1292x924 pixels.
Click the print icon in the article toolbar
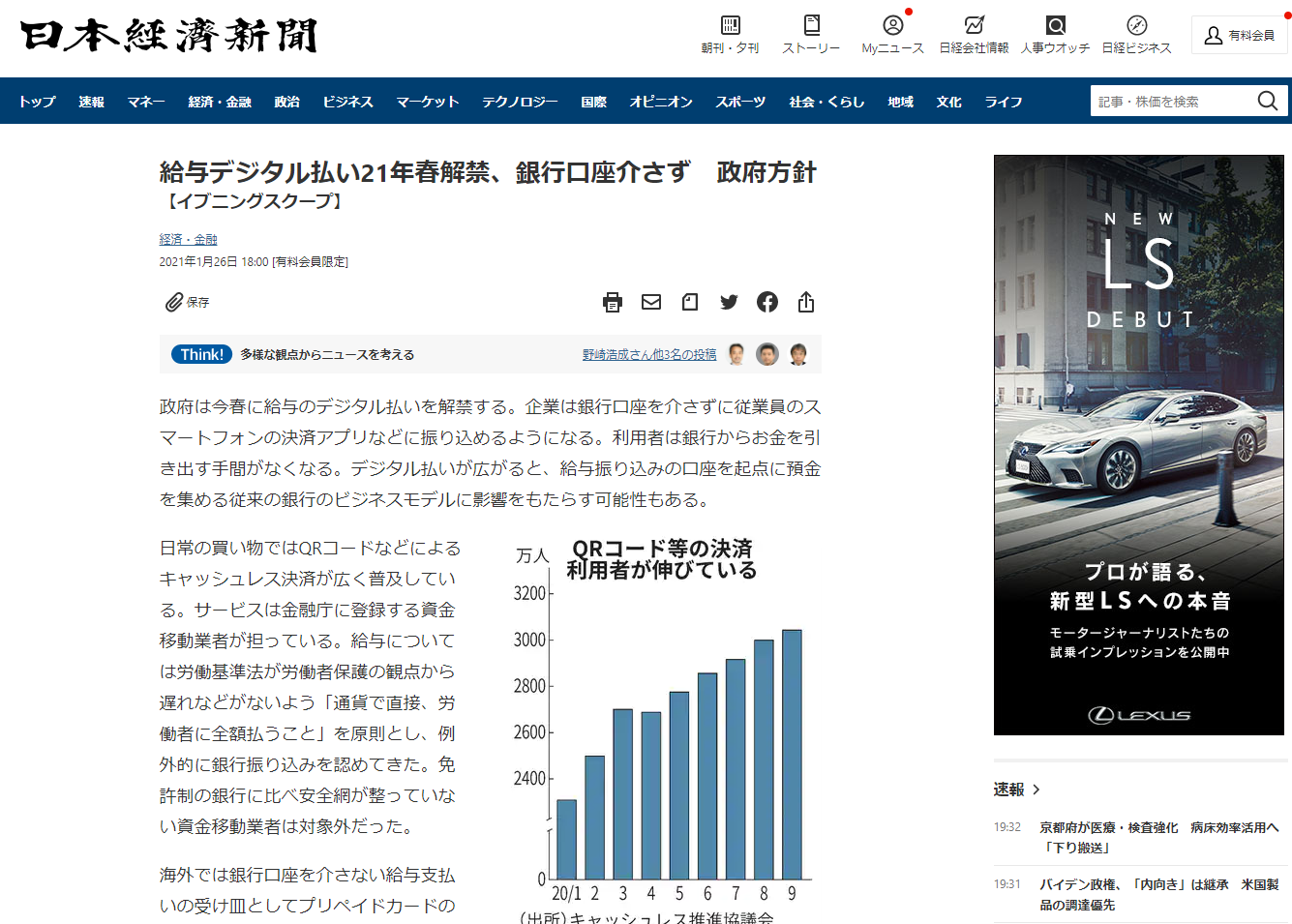[613, 303]
